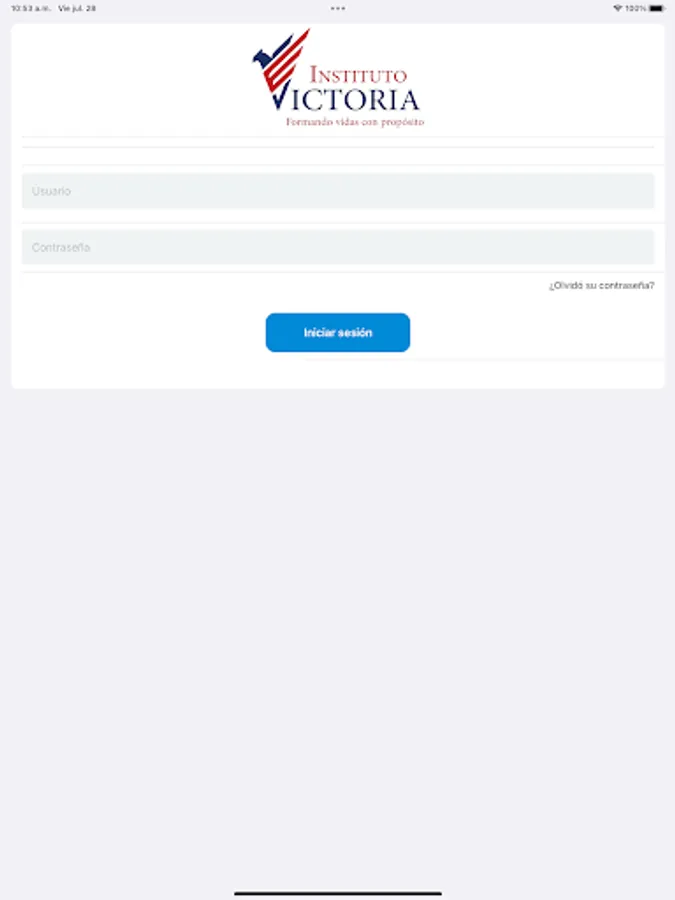Viewport: 675px width, 900px height.
Task: Open the ¿Olvidó su contraseña? link
Action: click(601, 285)
